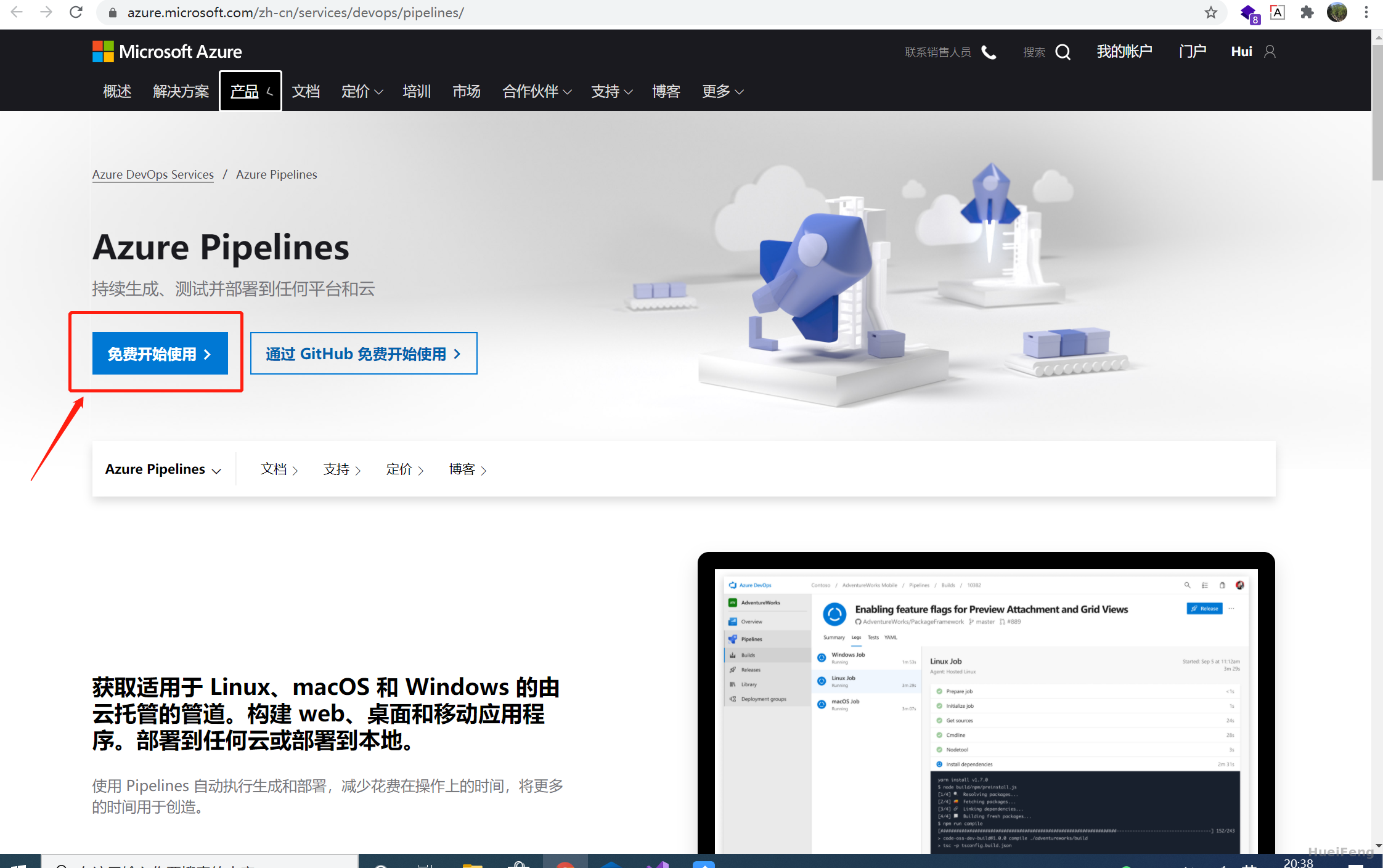Click 联系销售人员 link
The image size is (1383, 868).
[937, 52]
